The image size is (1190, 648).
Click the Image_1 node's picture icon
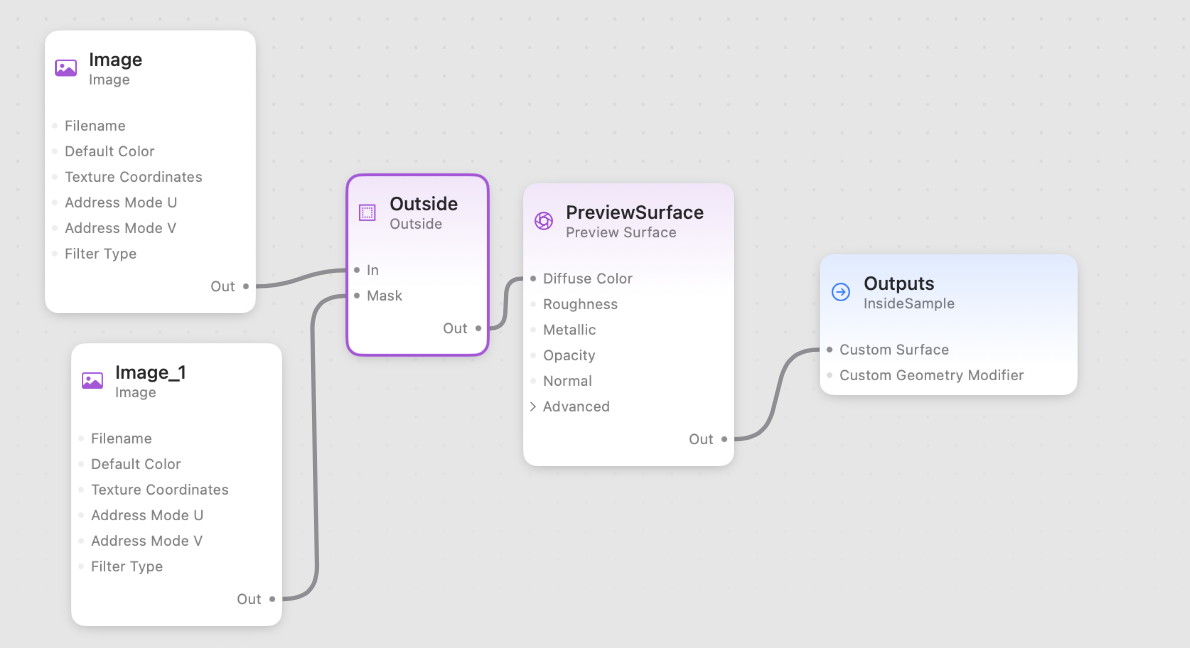click(x=92, y=381)
